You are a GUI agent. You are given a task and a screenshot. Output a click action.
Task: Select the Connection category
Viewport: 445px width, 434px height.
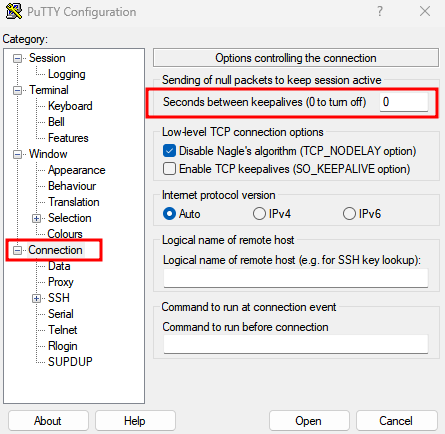[x=55, y=250]
